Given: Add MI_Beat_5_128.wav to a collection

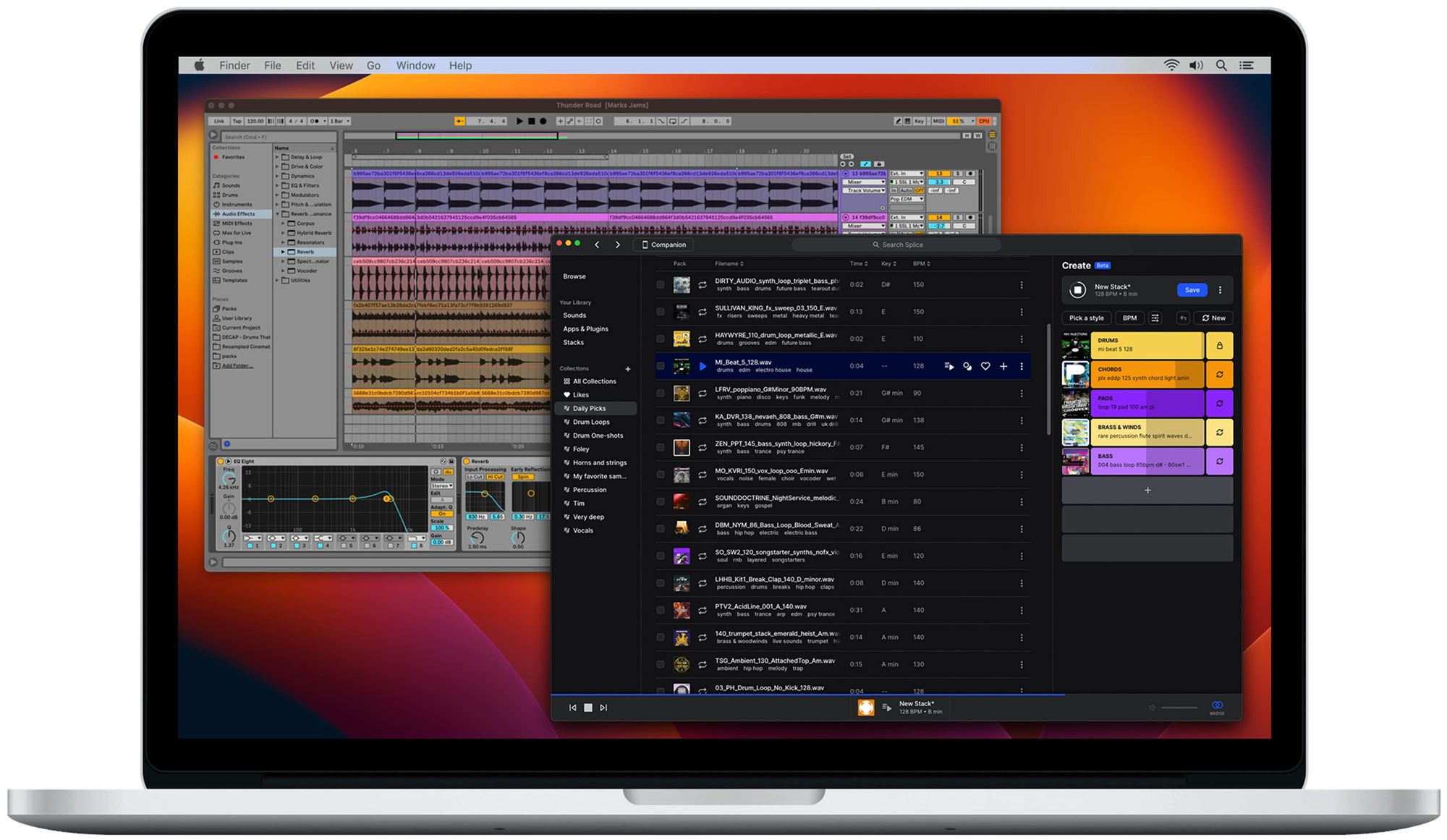Looking at the screenshot, I should click(x=1003, y=367).
